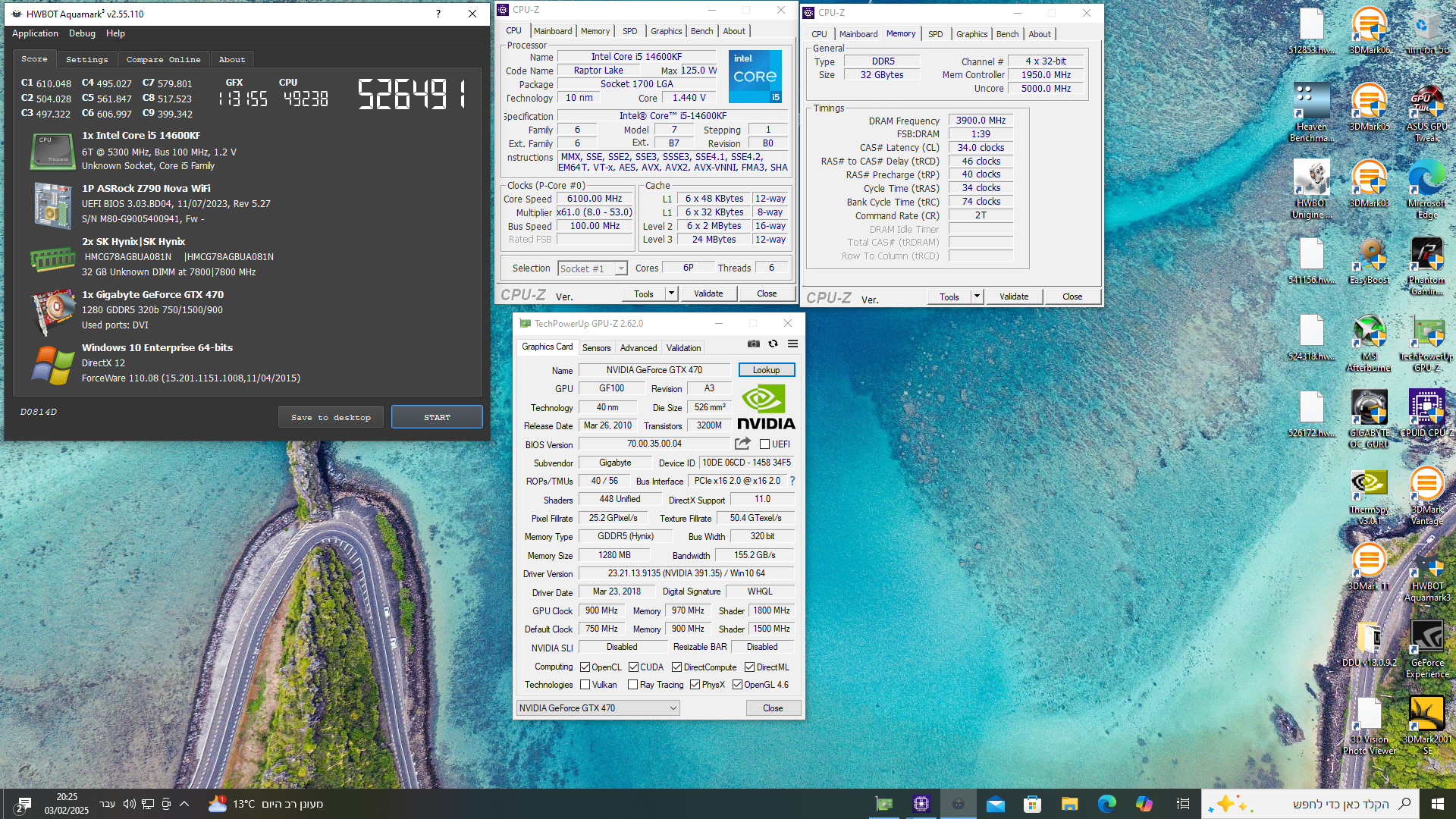Click GPU-Z refresh icon
The image size is (1456, 819).
point(773,344)
